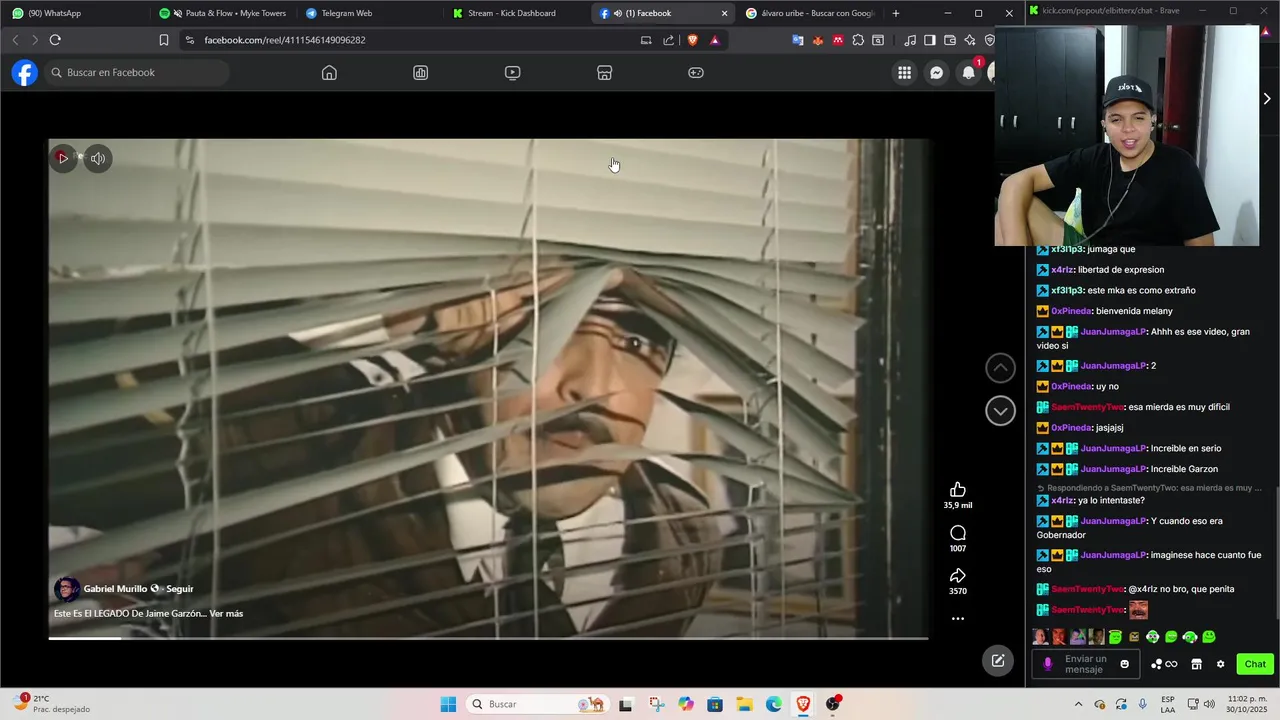Open the Kick chat shop icon
Screen dimensions: 1280x720
pos(1196,664)
